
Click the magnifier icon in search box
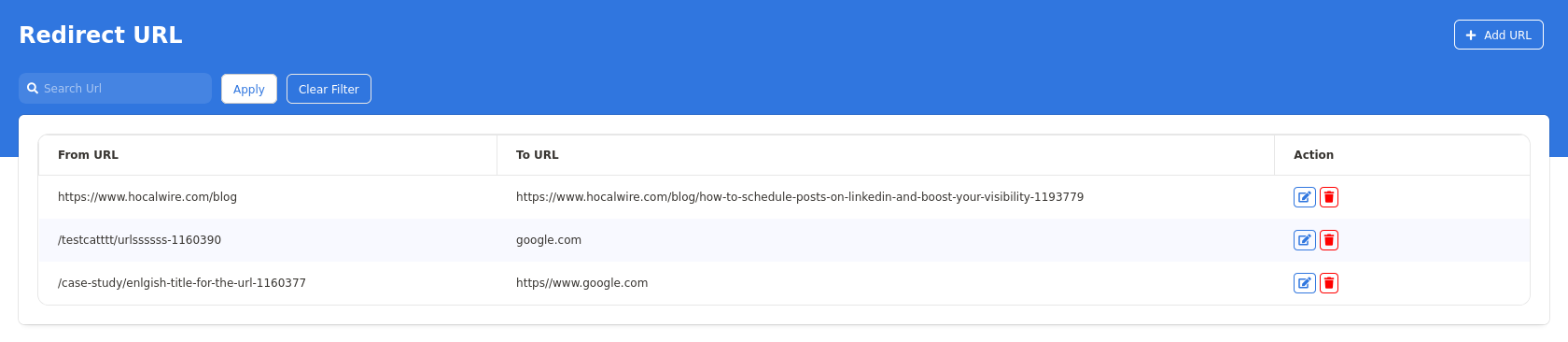pyautogui.click(x=33, y=89)
